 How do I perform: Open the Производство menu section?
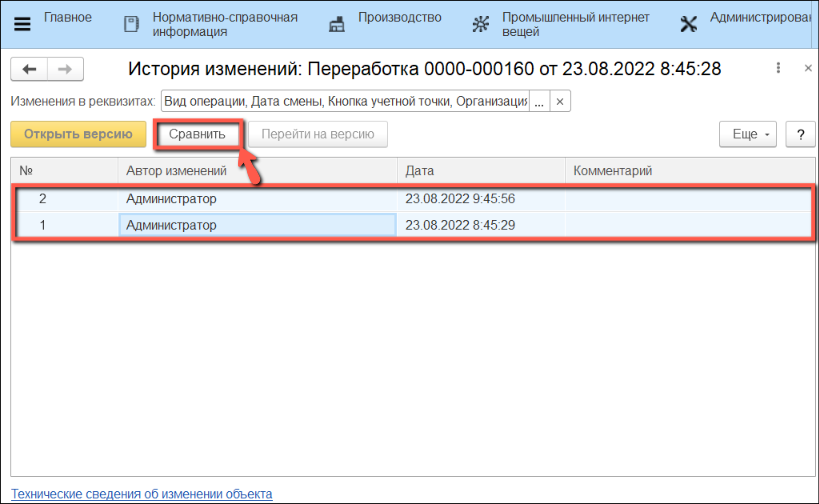click(x=400, y=18)
